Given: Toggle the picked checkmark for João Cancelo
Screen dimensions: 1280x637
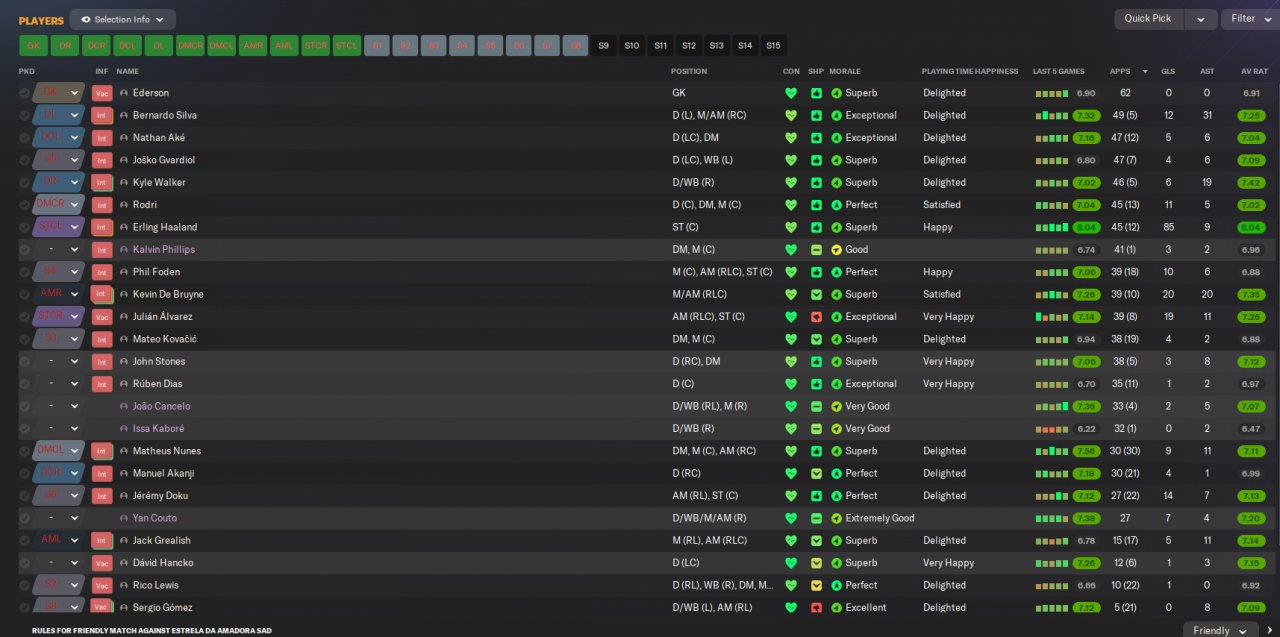Looking at the screenshot, I should click(x=24, y=406).
